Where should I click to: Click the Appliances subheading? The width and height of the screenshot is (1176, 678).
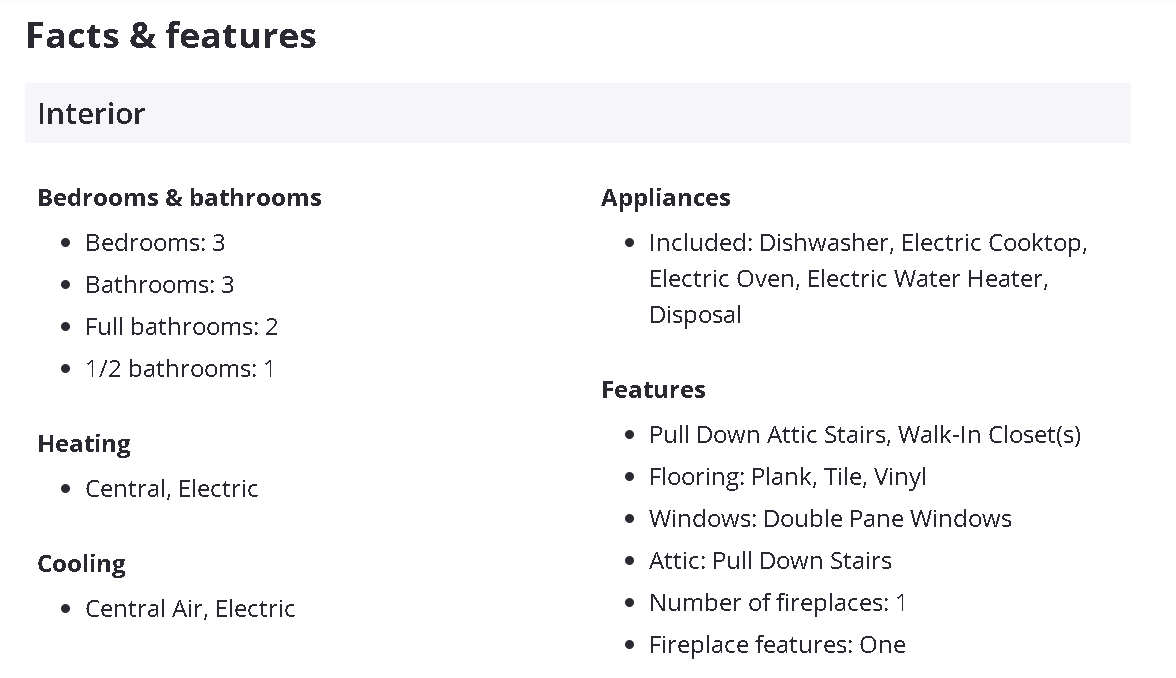pos(666,197)
